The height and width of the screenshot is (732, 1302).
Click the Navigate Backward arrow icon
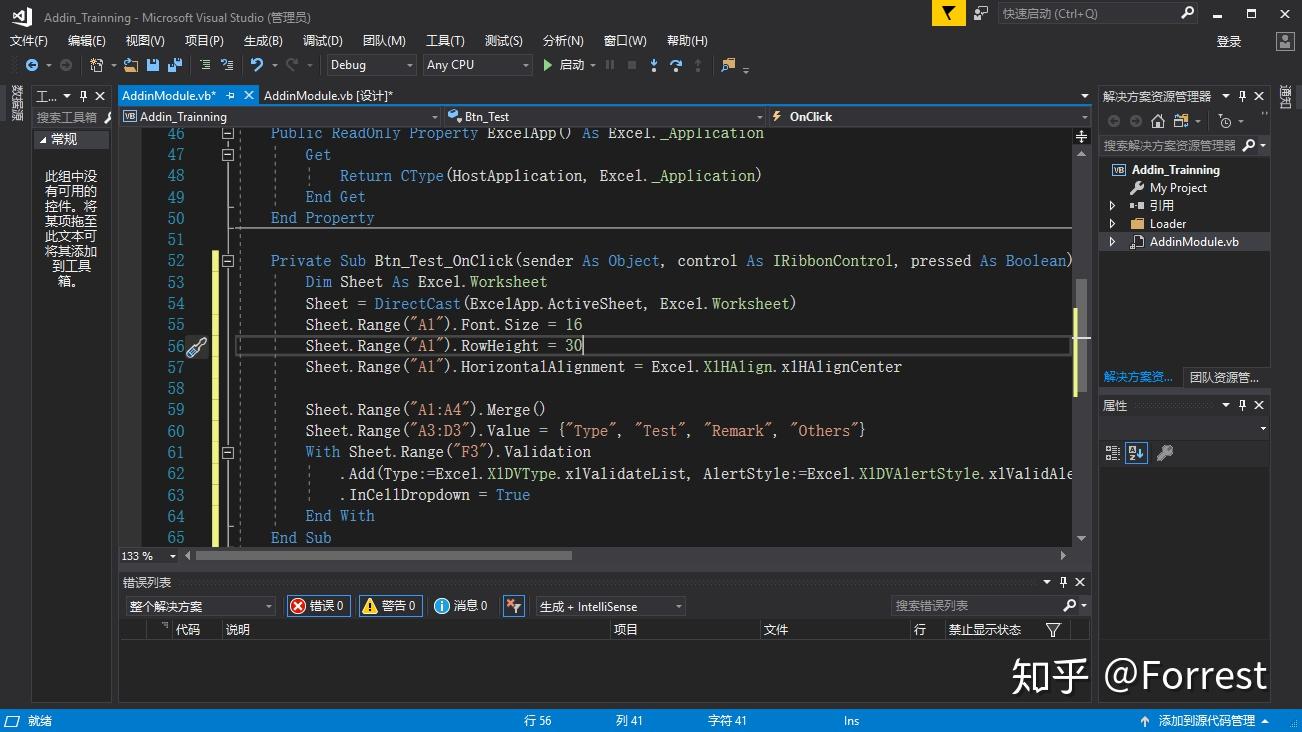tap(32, 65)
